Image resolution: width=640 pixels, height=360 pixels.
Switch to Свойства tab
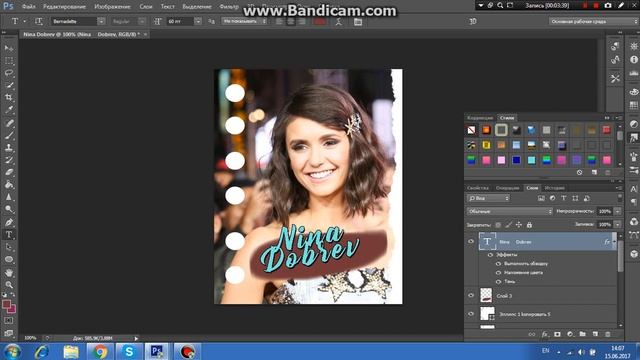pos(478,188)
